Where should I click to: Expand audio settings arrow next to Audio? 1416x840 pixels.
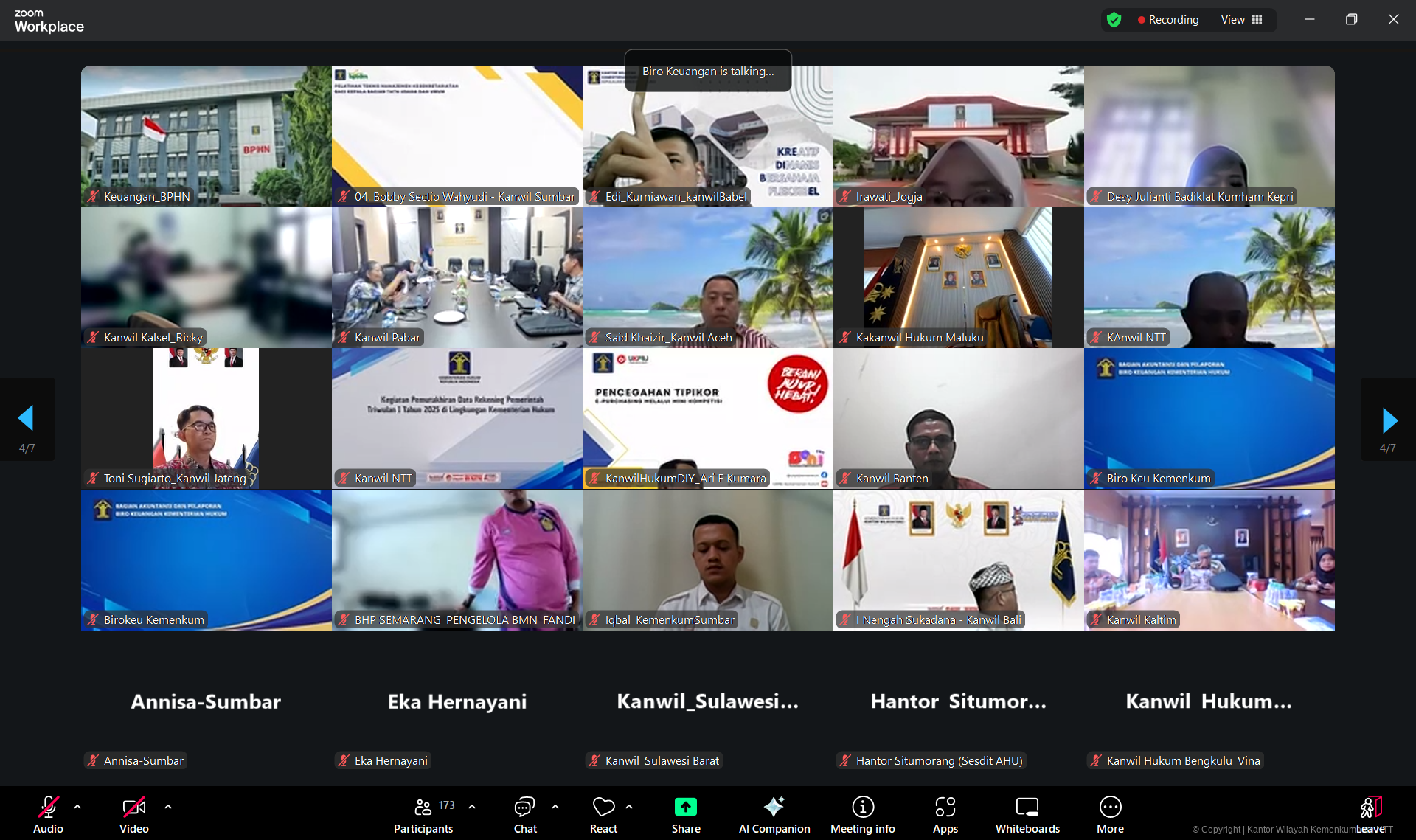click(x=77, y=807)
